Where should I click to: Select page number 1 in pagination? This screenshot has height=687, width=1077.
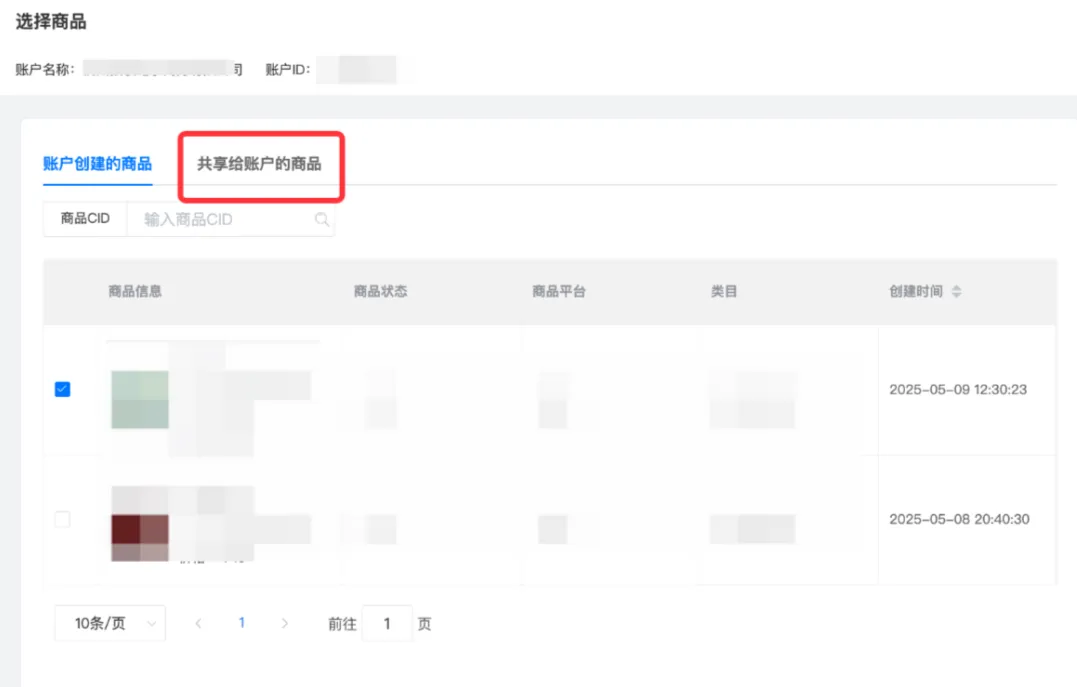242,622
